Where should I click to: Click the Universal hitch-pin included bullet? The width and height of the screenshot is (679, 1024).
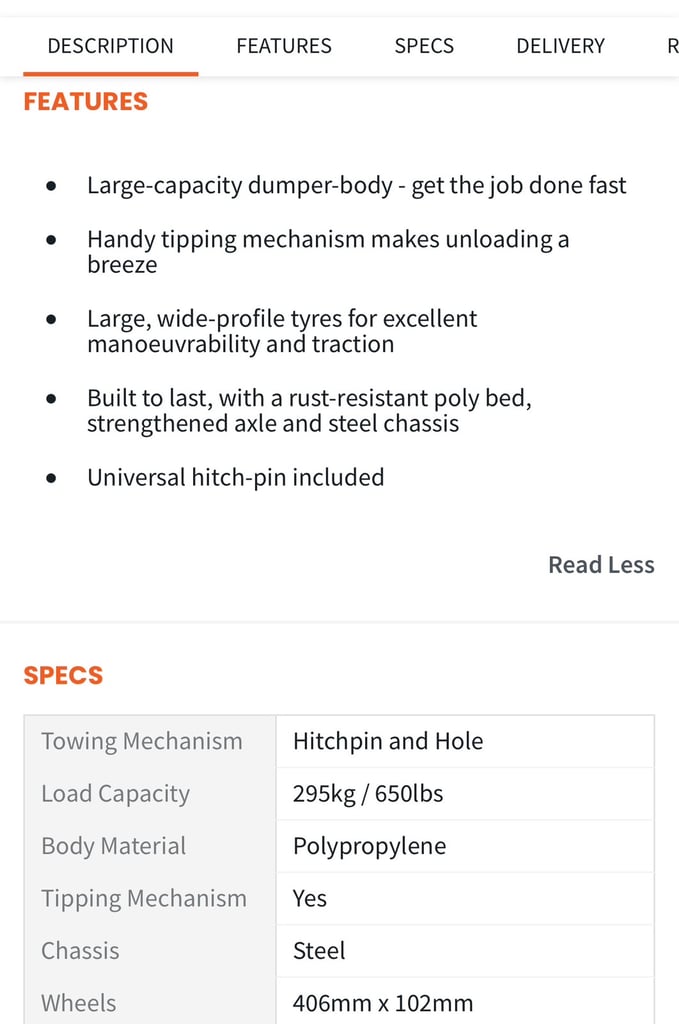[x=236, y=477]
